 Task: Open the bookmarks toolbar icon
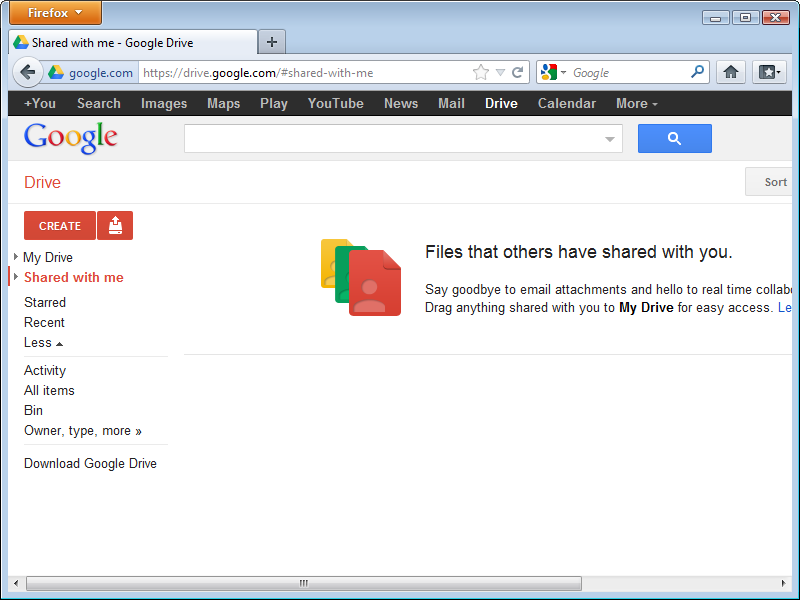point(769,72)
